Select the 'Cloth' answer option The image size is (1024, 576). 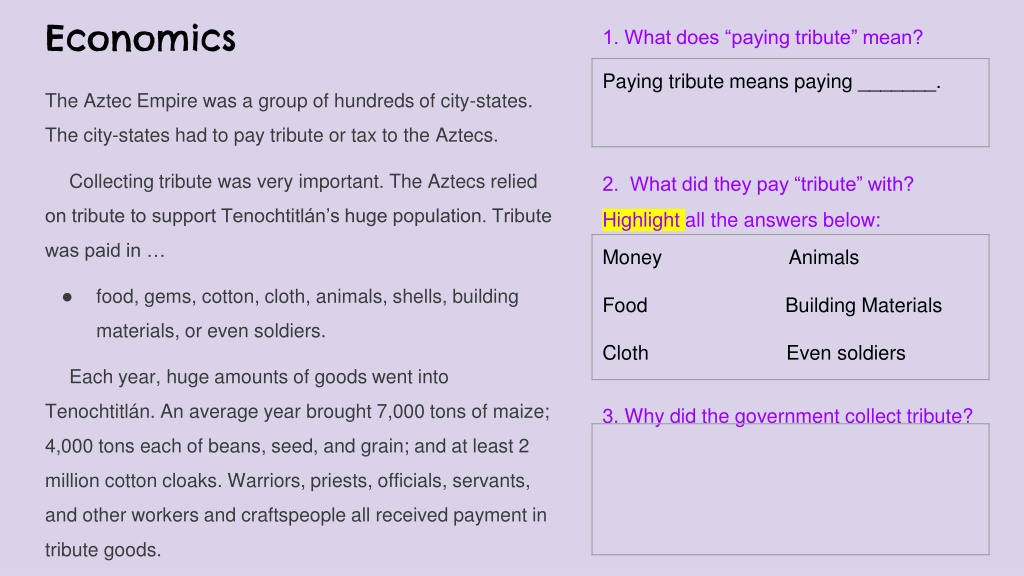pyautogui.click(x=625, y=353)
